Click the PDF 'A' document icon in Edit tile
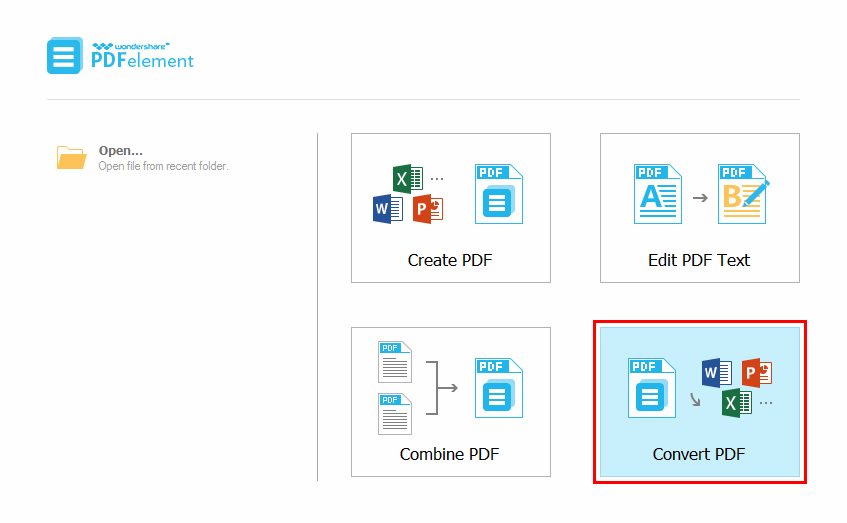This screenshot has height=523, width=847. pyautogui.click(x=657, y=194)
